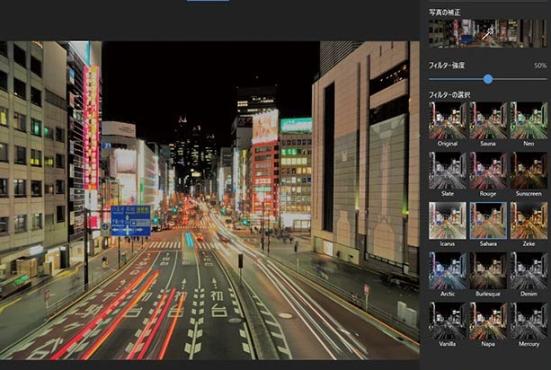Apply the Slate filter

point(447,171)
